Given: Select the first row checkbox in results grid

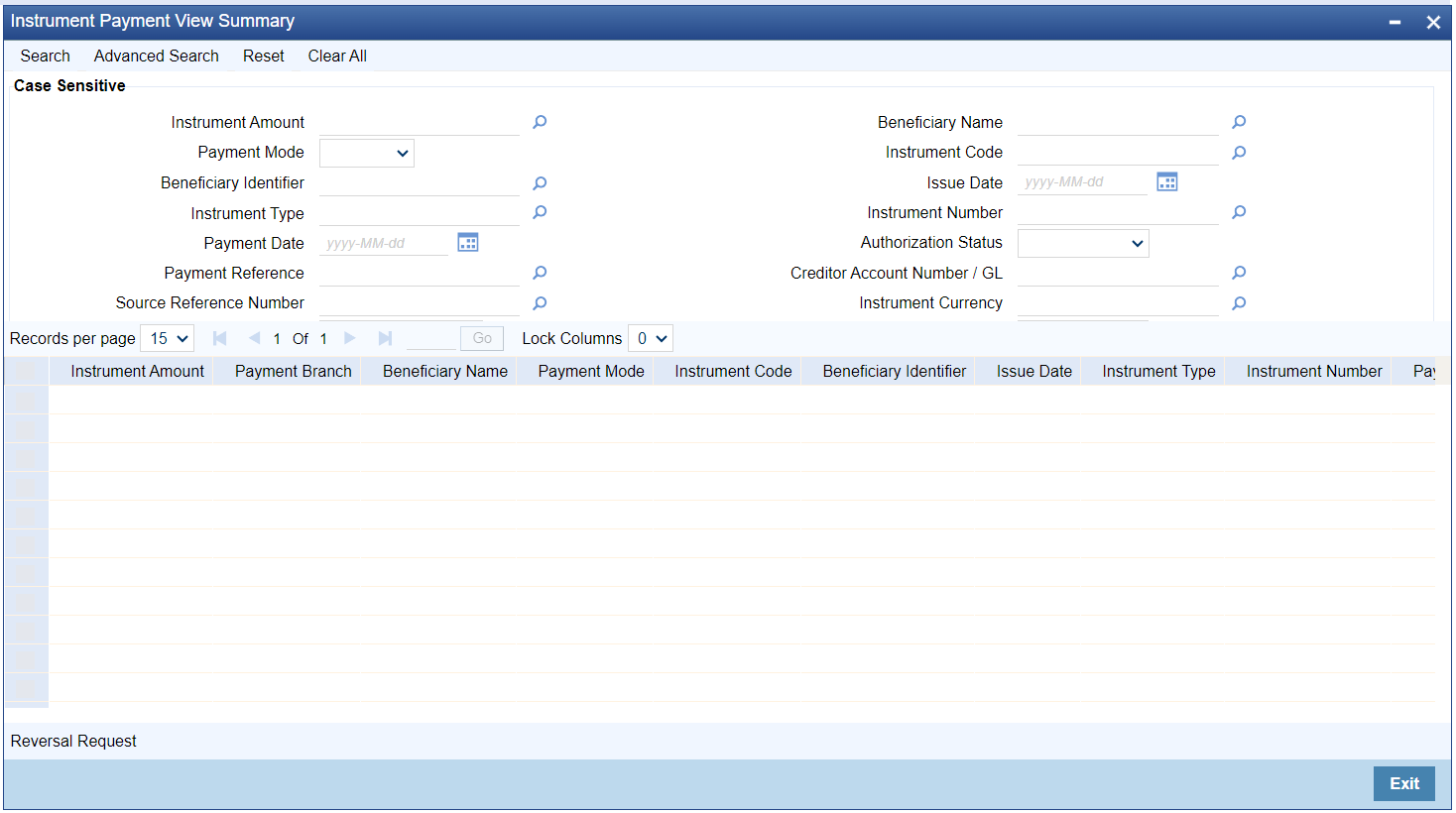Looking at the screenshot, I should pyautogui.click(x=26, y=400).
